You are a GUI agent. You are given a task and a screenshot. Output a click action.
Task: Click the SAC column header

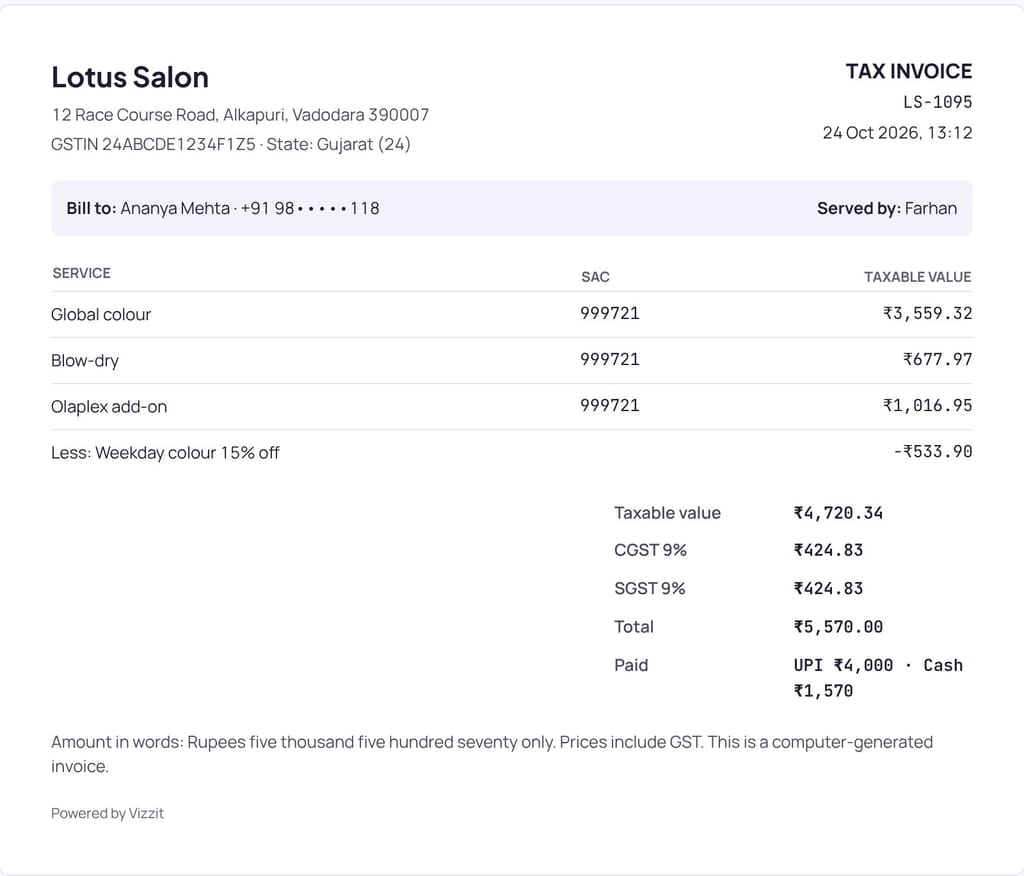[x=595, y=277]
